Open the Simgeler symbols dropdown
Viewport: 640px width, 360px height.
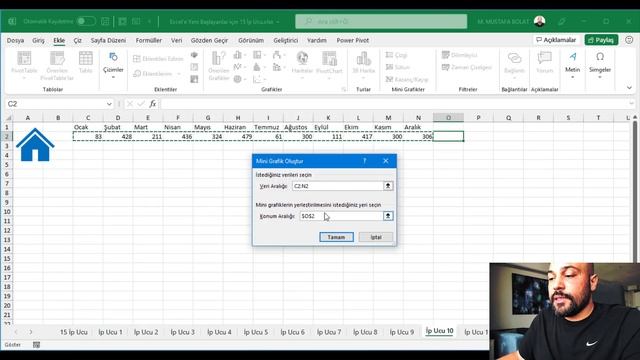[600, 64]
